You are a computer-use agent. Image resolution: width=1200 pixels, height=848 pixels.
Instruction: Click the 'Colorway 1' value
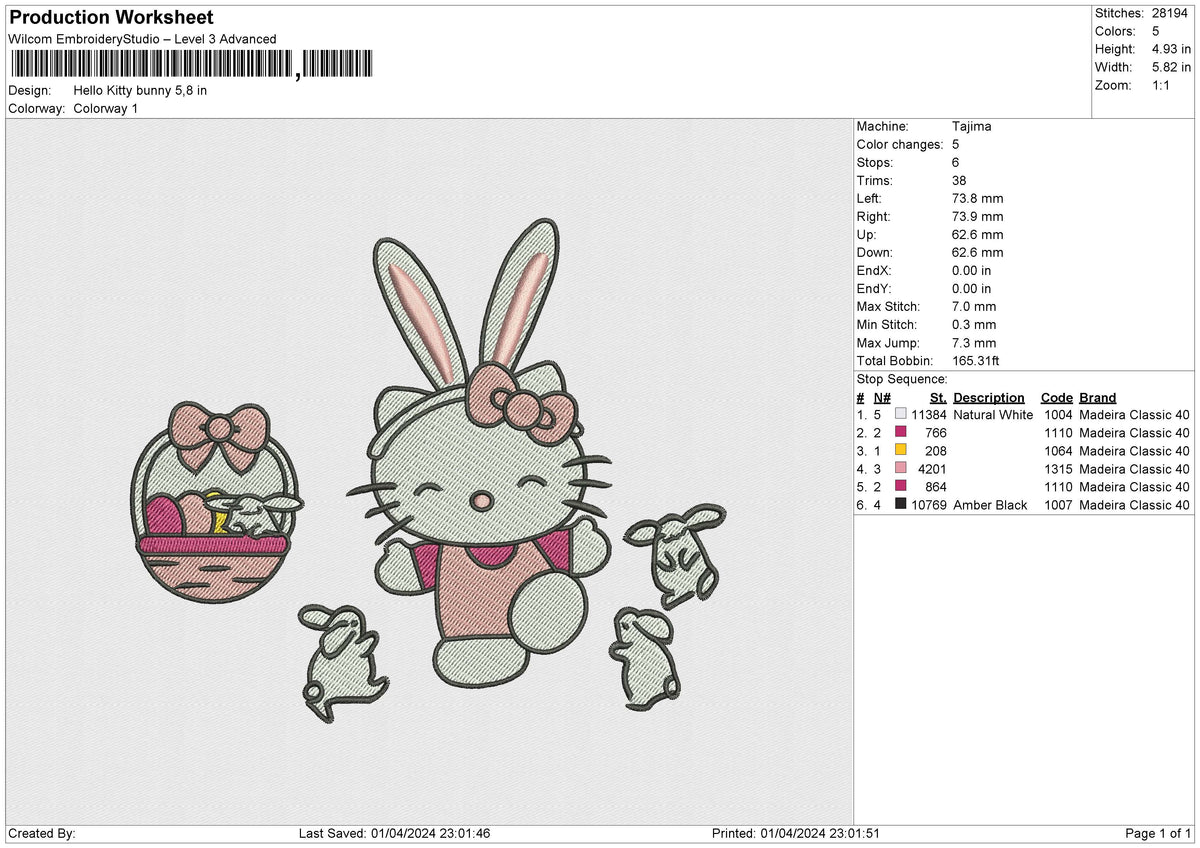(x=106, y=108)
